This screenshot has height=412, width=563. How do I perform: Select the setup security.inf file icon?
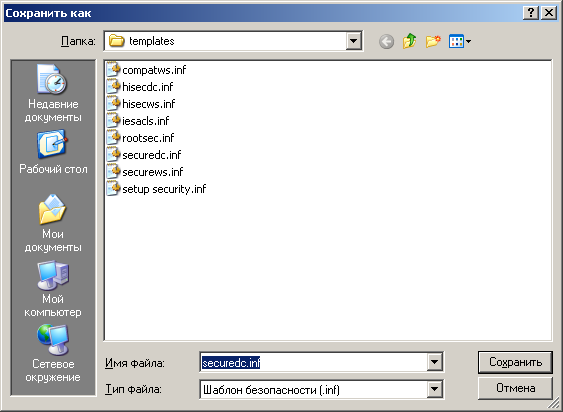click(x=113, y=189)
